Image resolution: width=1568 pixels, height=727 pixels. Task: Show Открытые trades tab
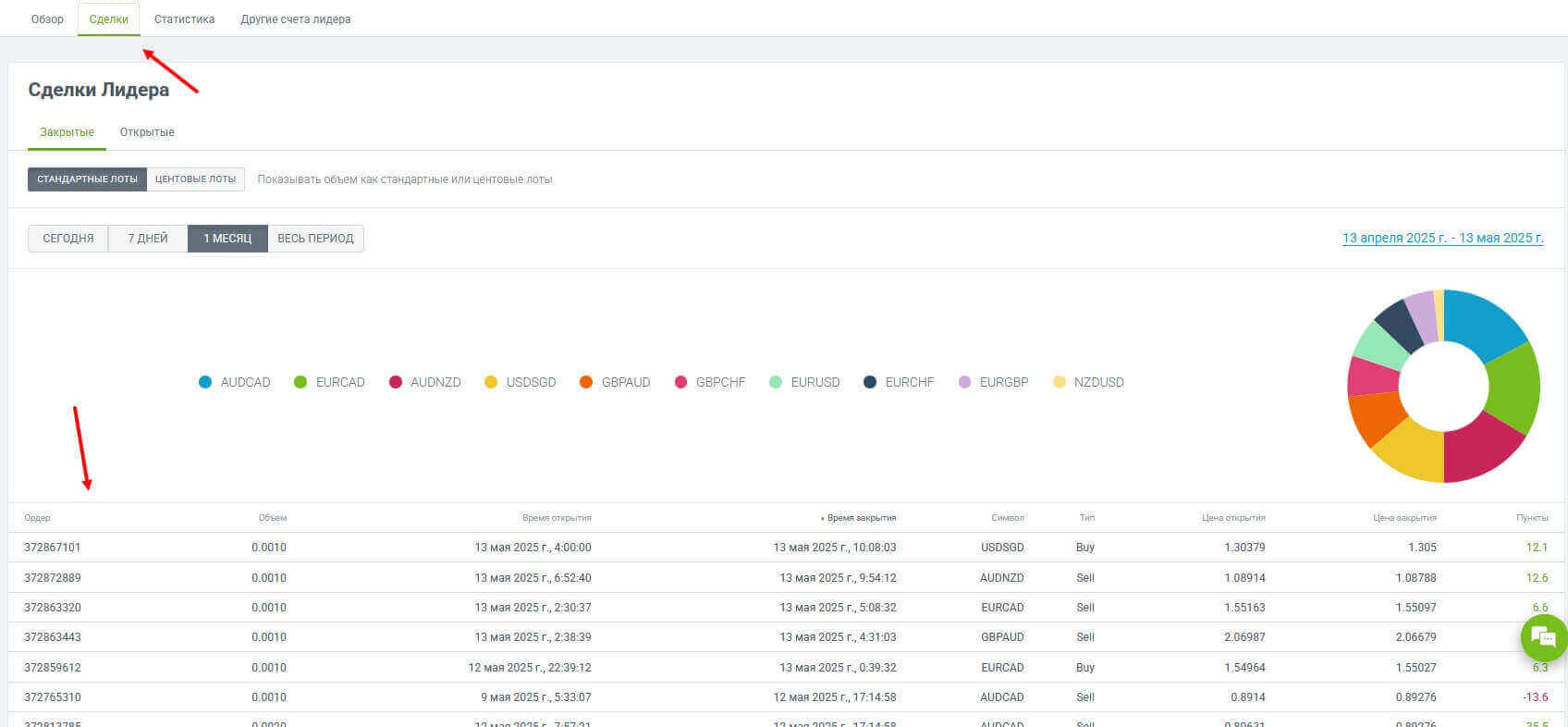147,132
